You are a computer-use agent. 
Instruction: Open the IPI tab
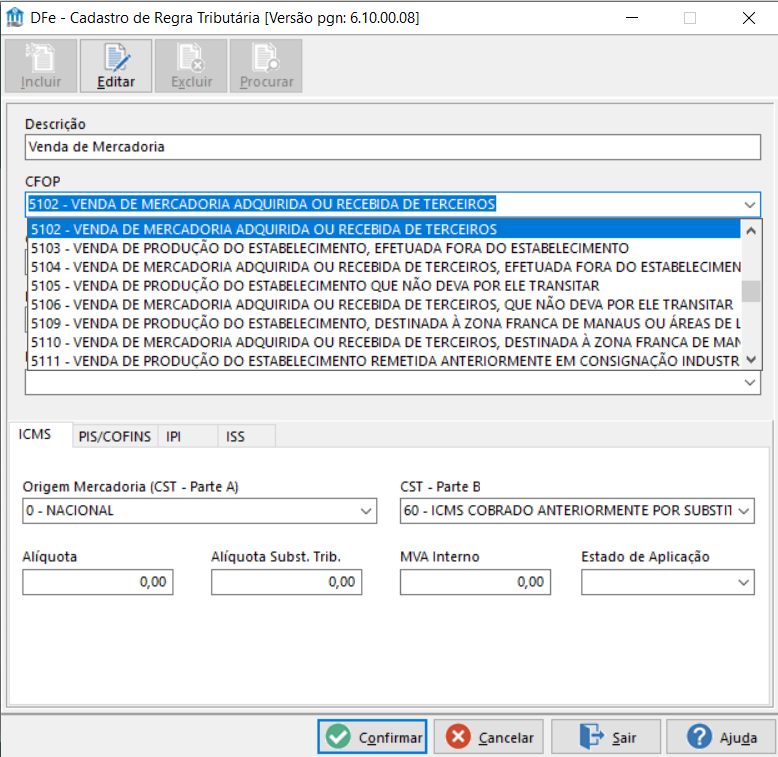point(188,437)
